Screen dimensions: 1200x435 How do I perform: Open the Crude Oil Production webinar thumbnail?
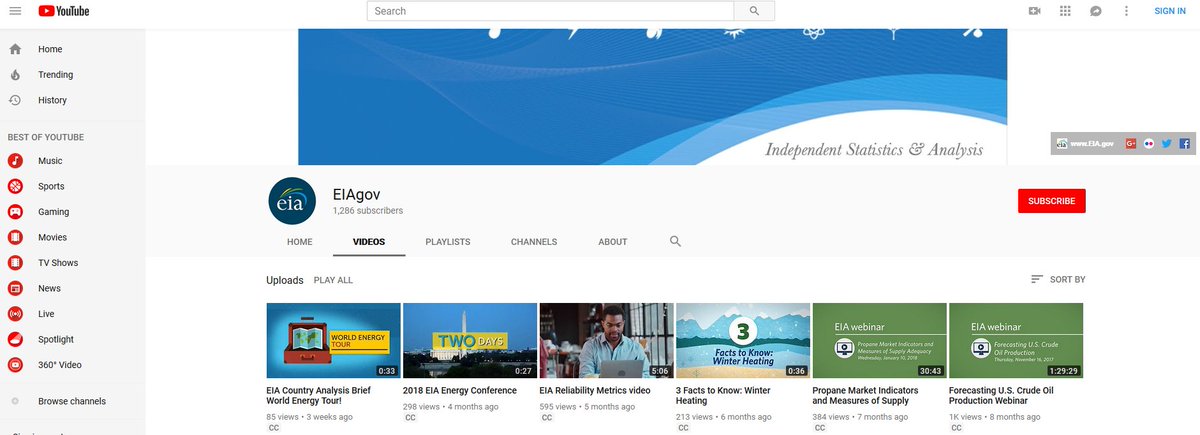click(1016, 340)
